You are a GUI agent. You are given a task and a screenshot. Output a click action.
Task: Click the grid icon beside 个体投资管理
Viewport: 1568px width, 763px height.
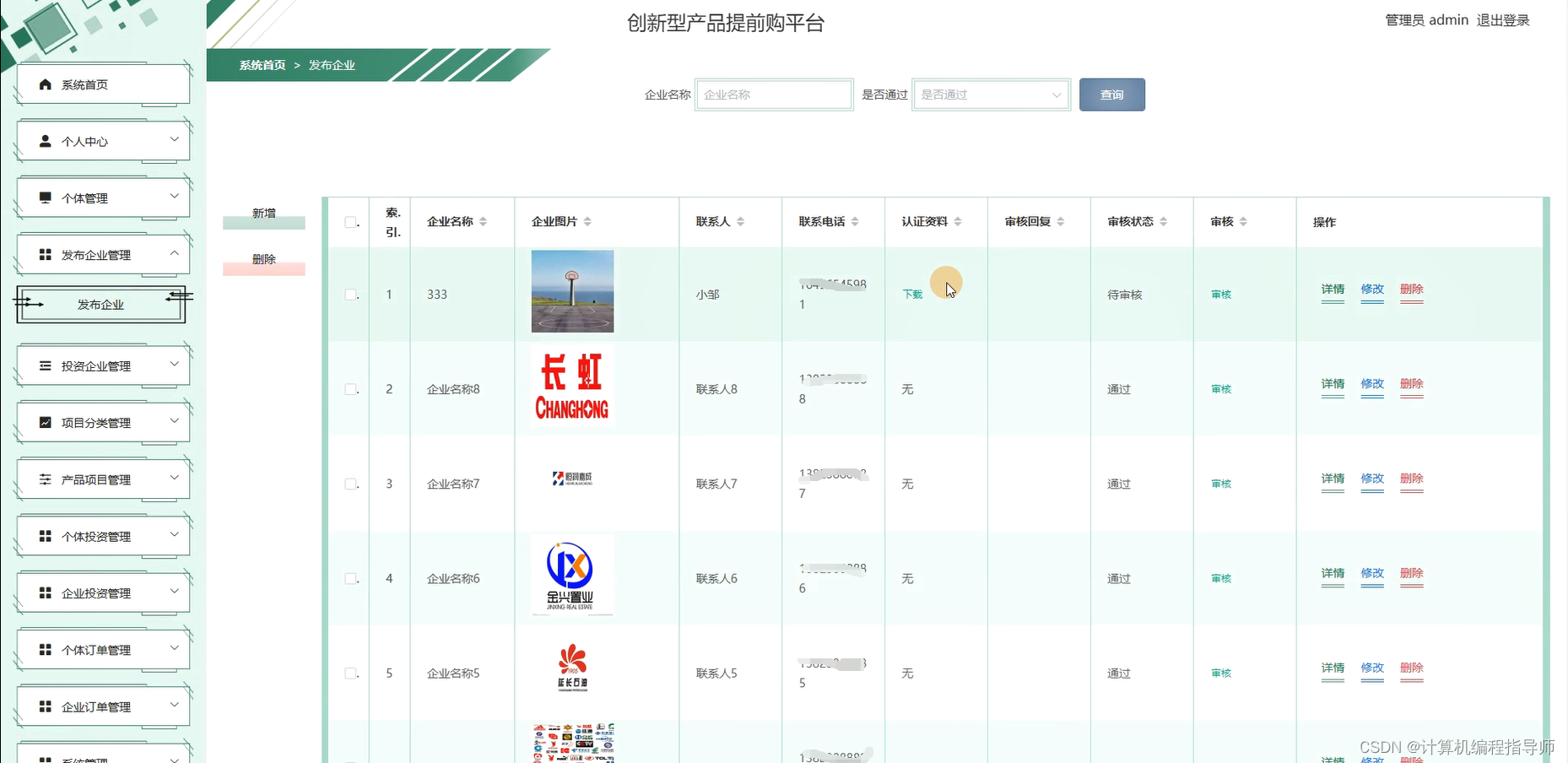pyautogui.click(x=46, y=536)
